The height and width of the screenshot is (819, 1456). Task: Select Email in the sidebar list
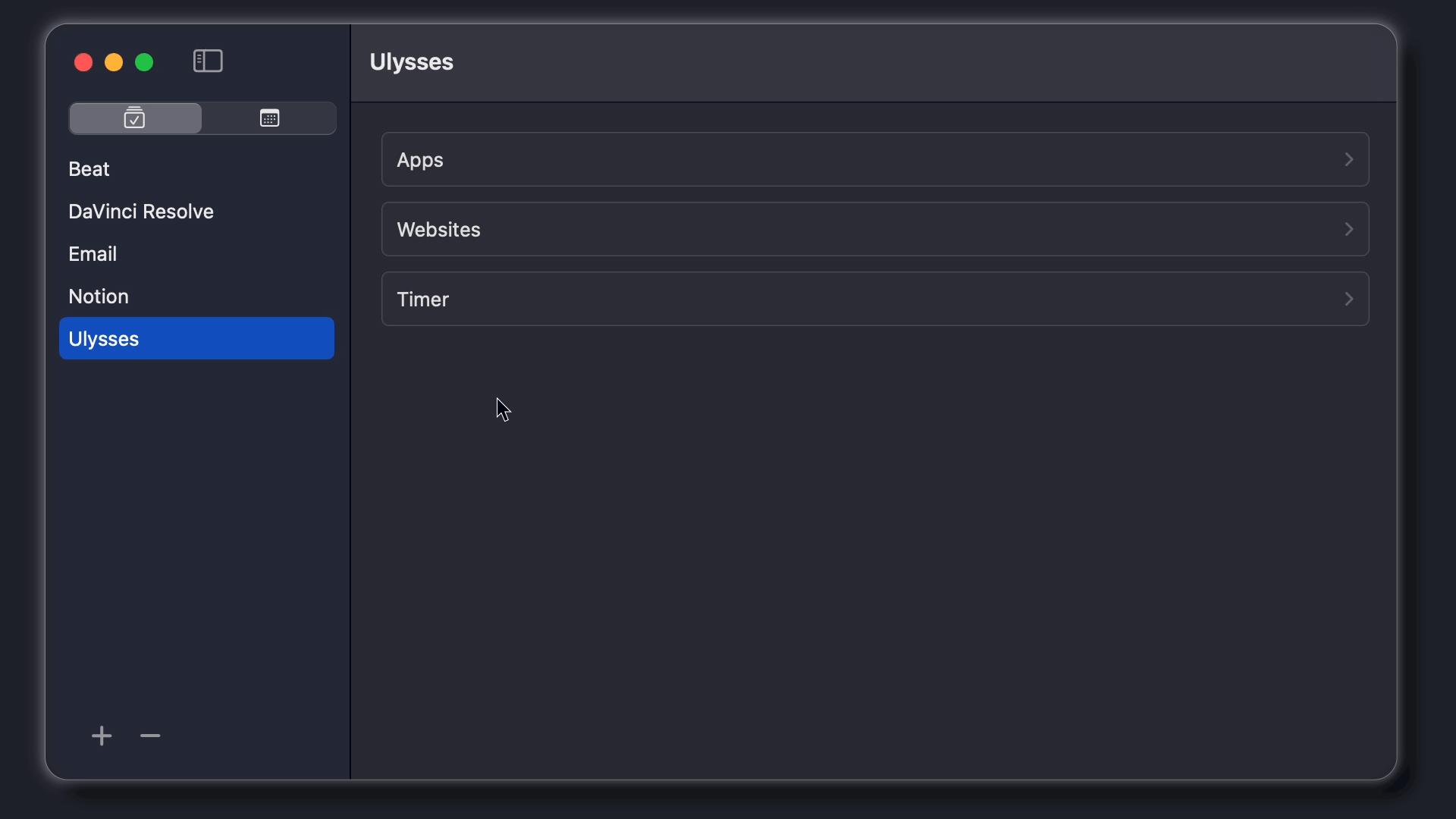coord(196,254)
